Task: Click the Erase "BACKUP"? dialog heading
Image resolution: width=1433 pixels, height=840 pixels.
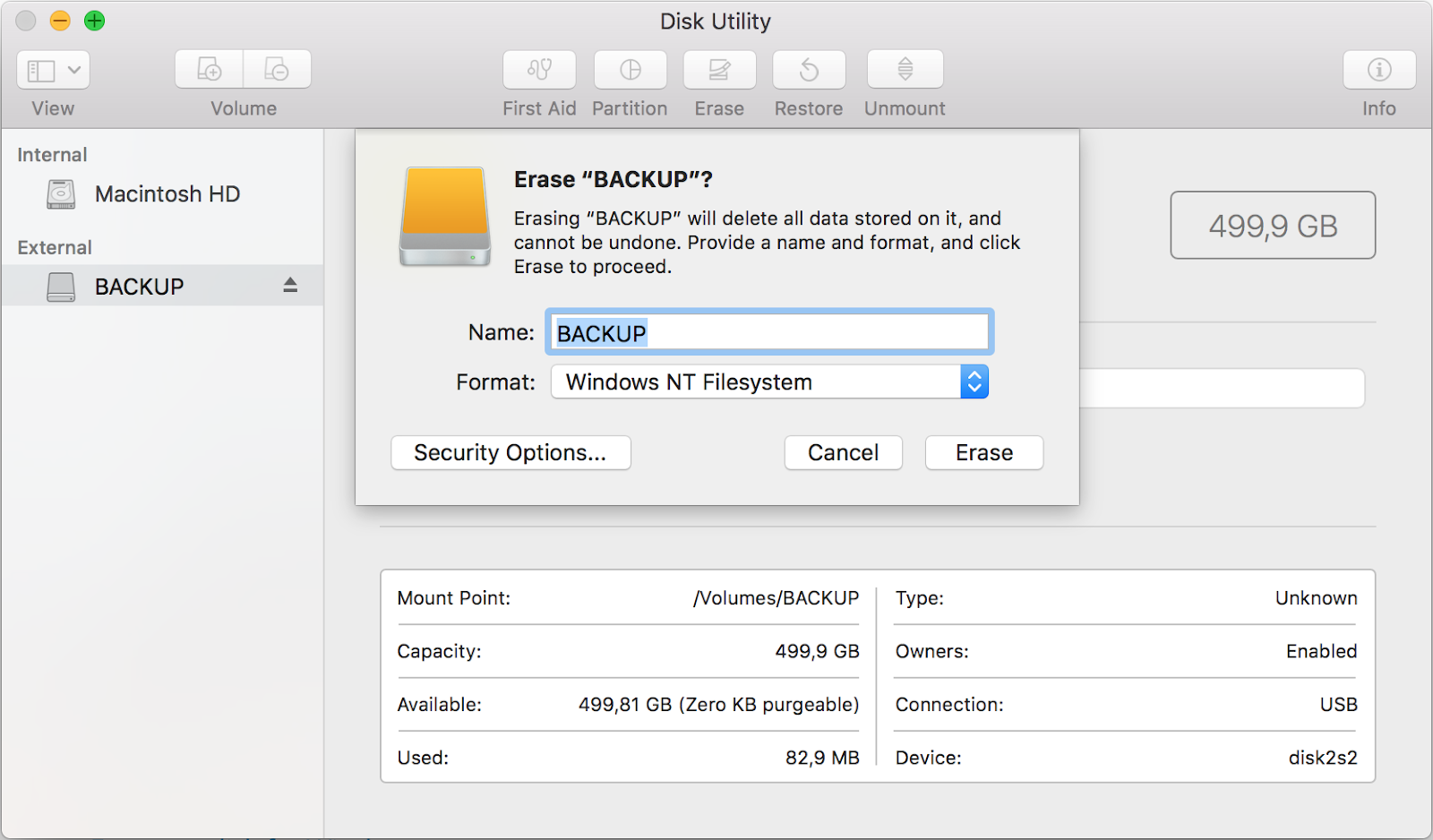Action: (614, 180)
